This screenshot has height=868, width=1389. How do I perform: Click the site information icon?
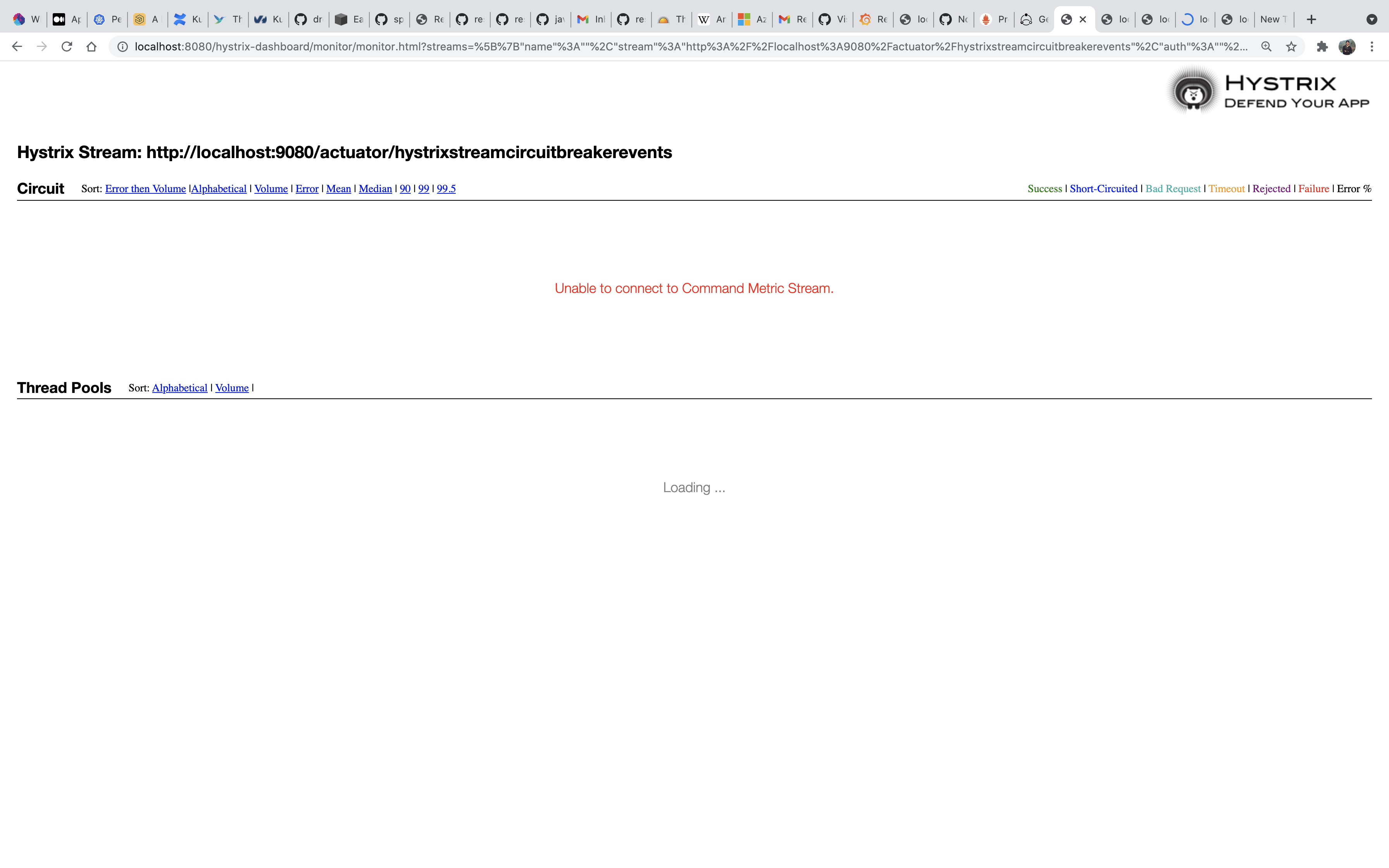[122, 46]
